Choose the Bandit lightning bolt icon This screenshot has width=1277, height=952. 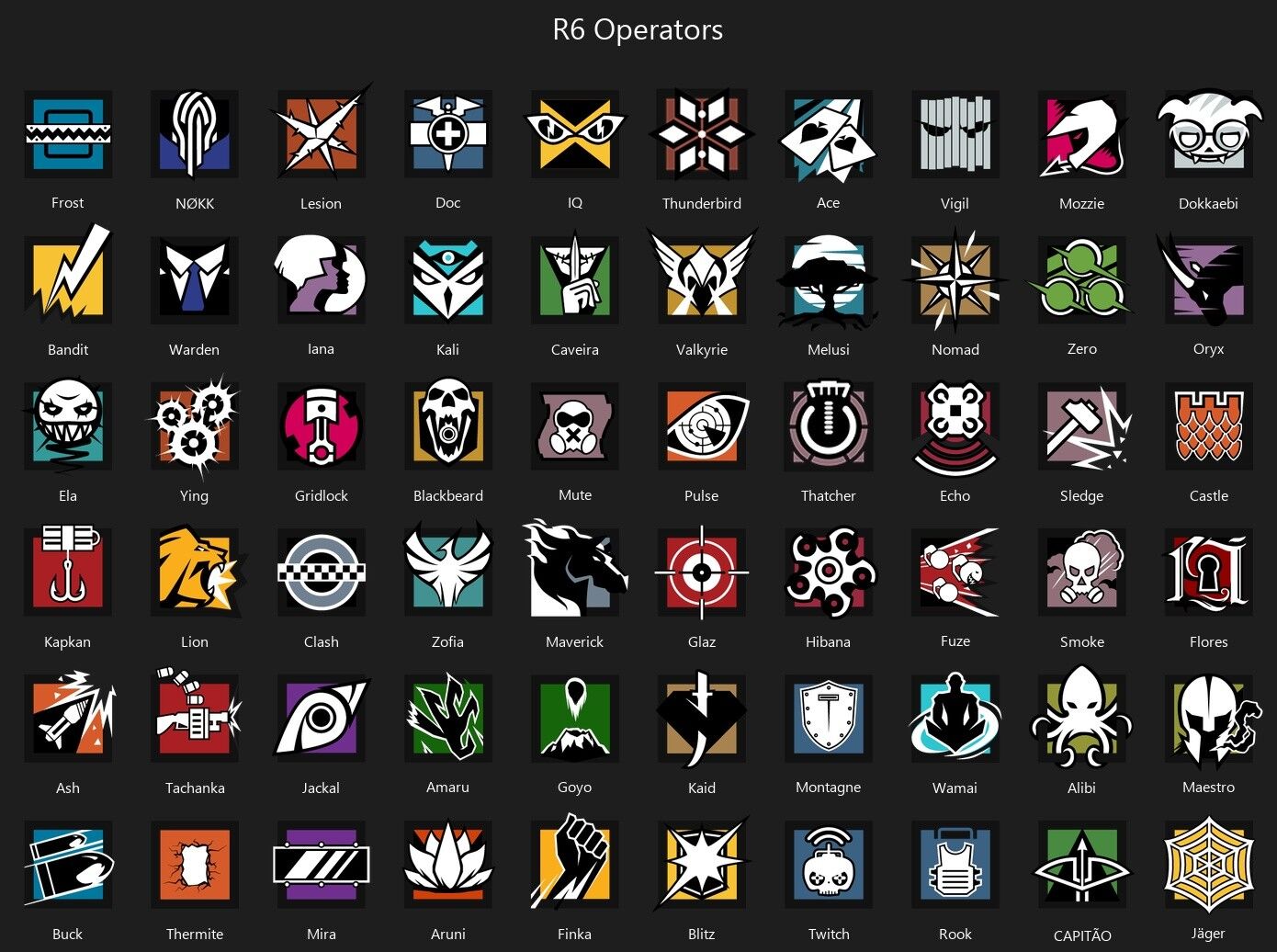(70, 277)
